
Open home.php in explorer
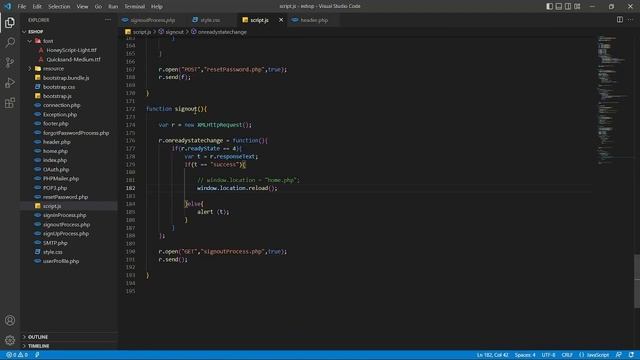coord(55,151)
